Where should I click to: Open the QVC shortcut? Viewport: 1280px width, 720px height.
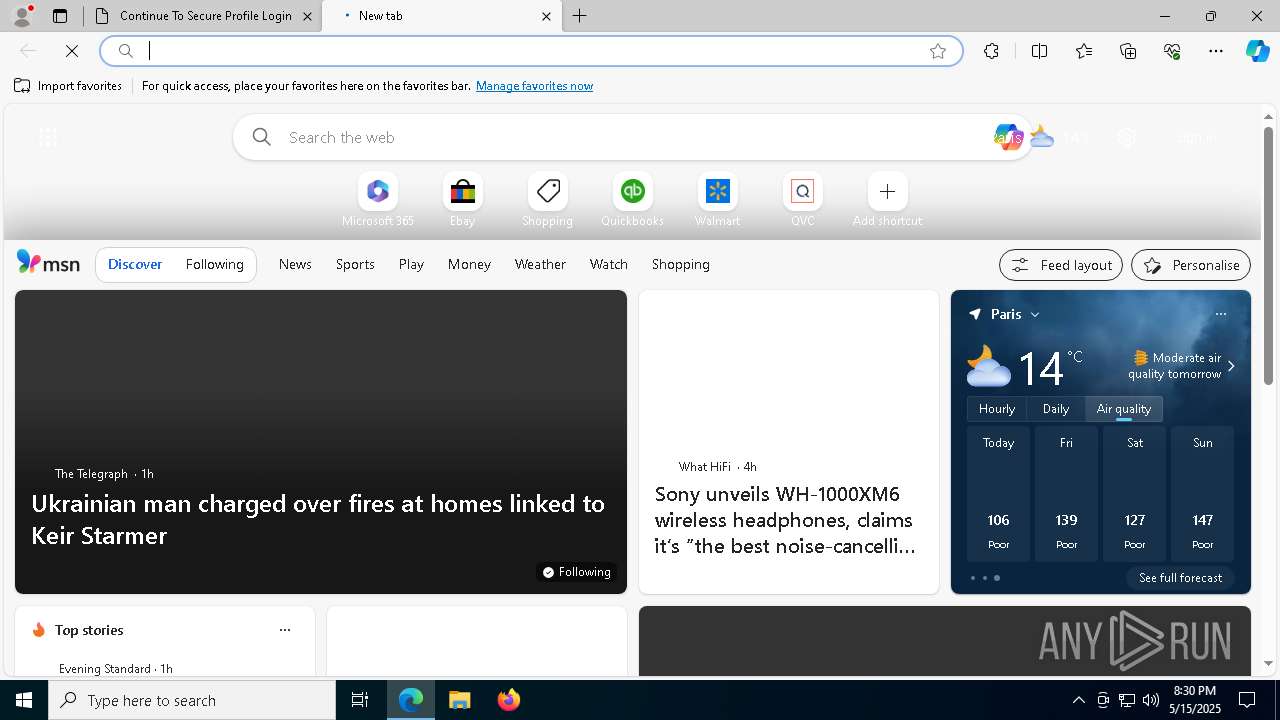(x=803, y=200)
